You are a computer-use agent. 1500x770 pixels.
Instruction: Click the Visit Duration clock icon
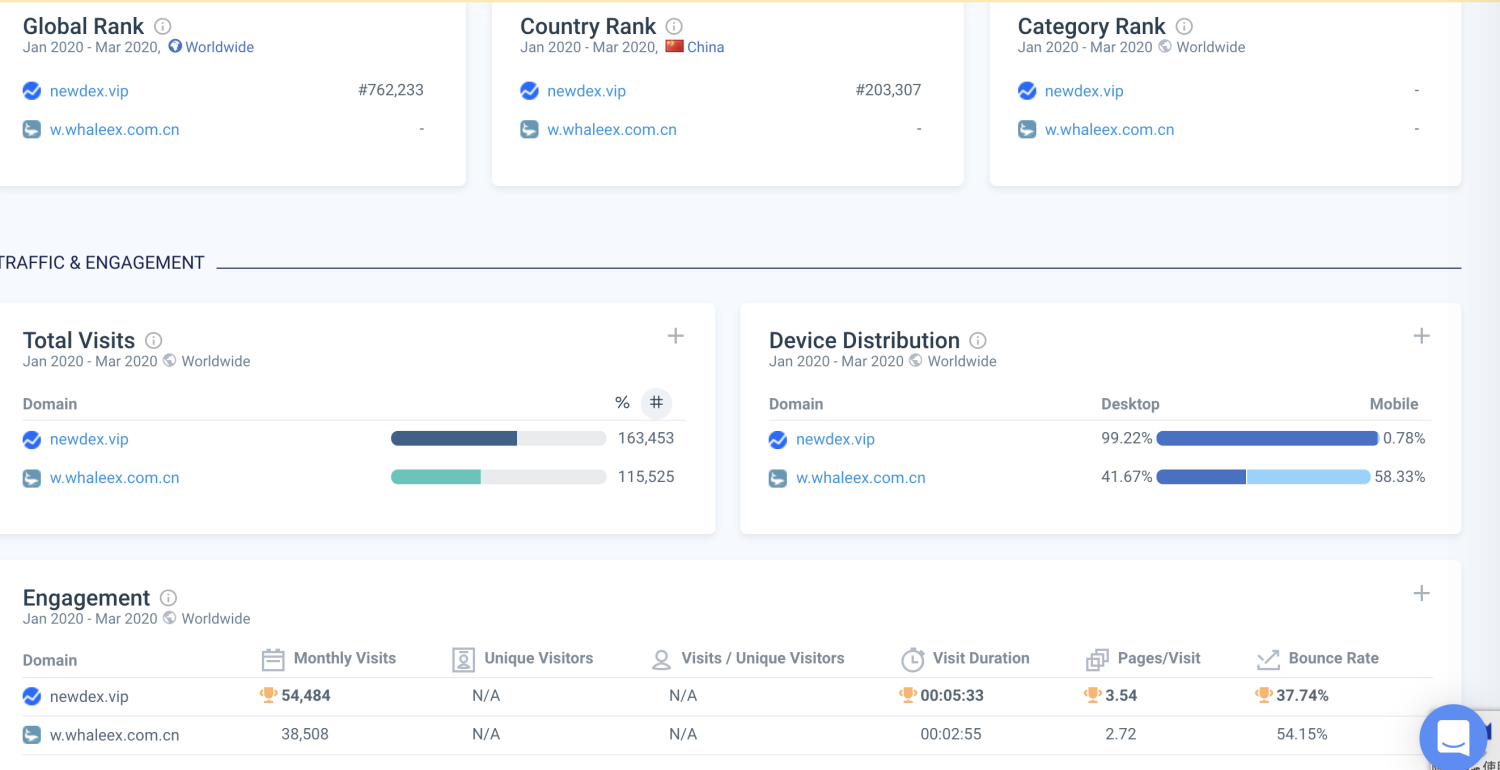[x=912, y=659]
